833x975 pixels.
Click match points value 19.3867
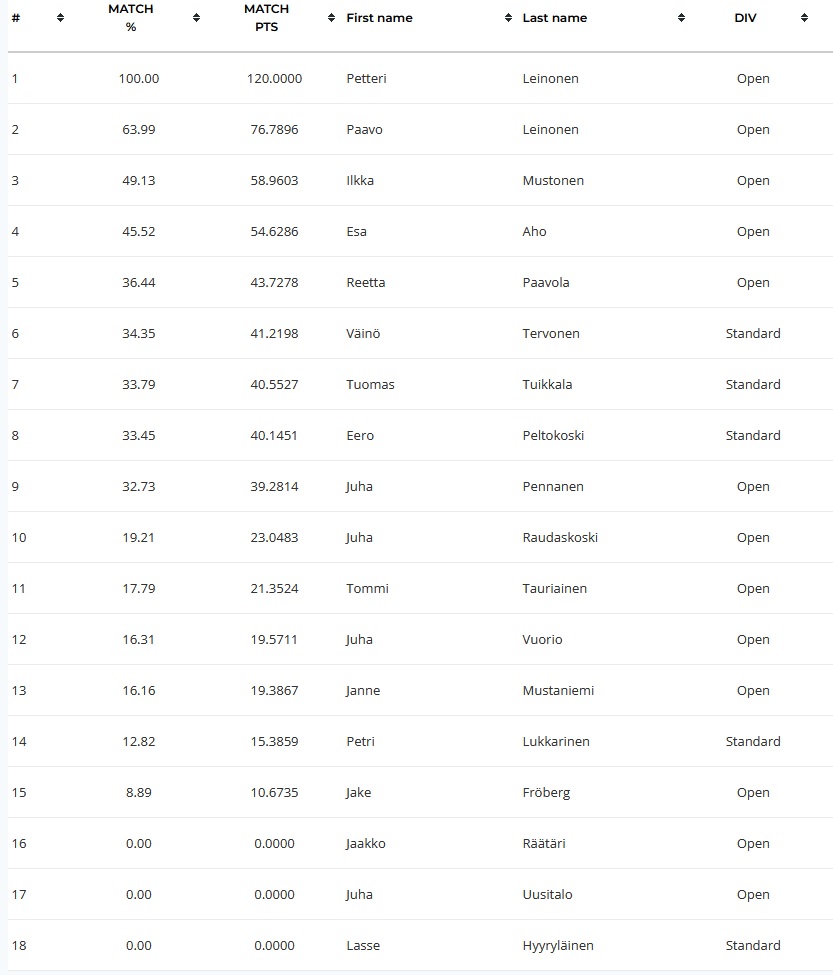pyautogui.click(x=274, y=690)
